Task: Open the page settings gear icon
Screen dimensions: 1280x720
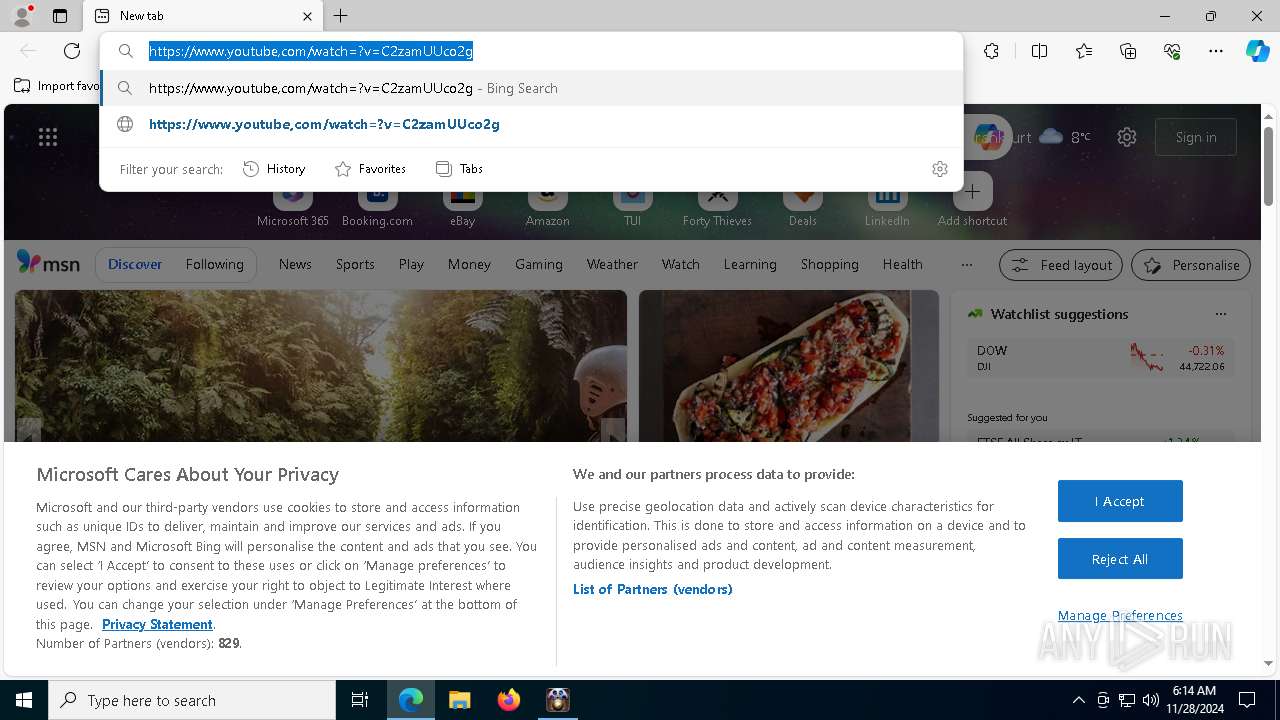Action: click(1127, 137)
